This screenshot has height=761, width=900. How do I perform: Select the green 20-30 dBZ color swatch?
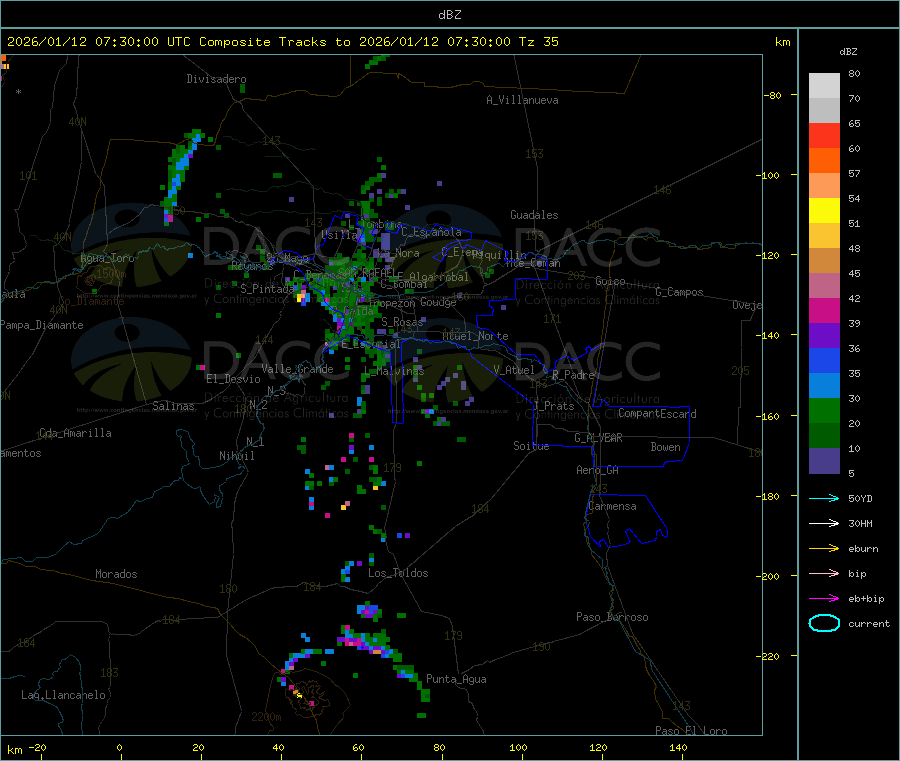click(x=824, y=410)
